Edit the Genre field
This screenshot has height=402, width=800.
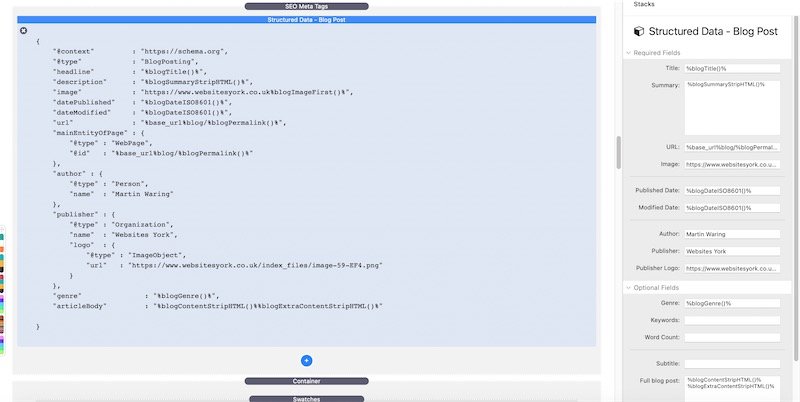click(x=732, y=304)
